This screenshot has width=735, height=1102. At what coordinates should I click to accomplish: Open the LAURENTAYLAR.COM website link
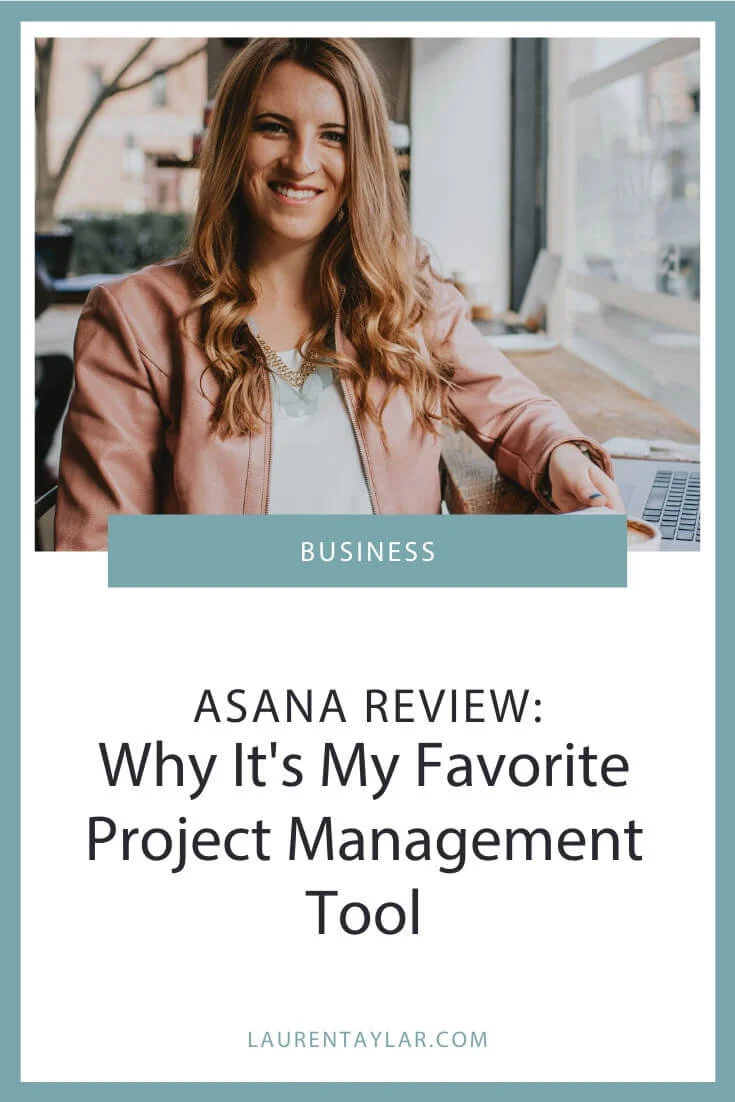pyautogui.click(x=368, y=1039)
